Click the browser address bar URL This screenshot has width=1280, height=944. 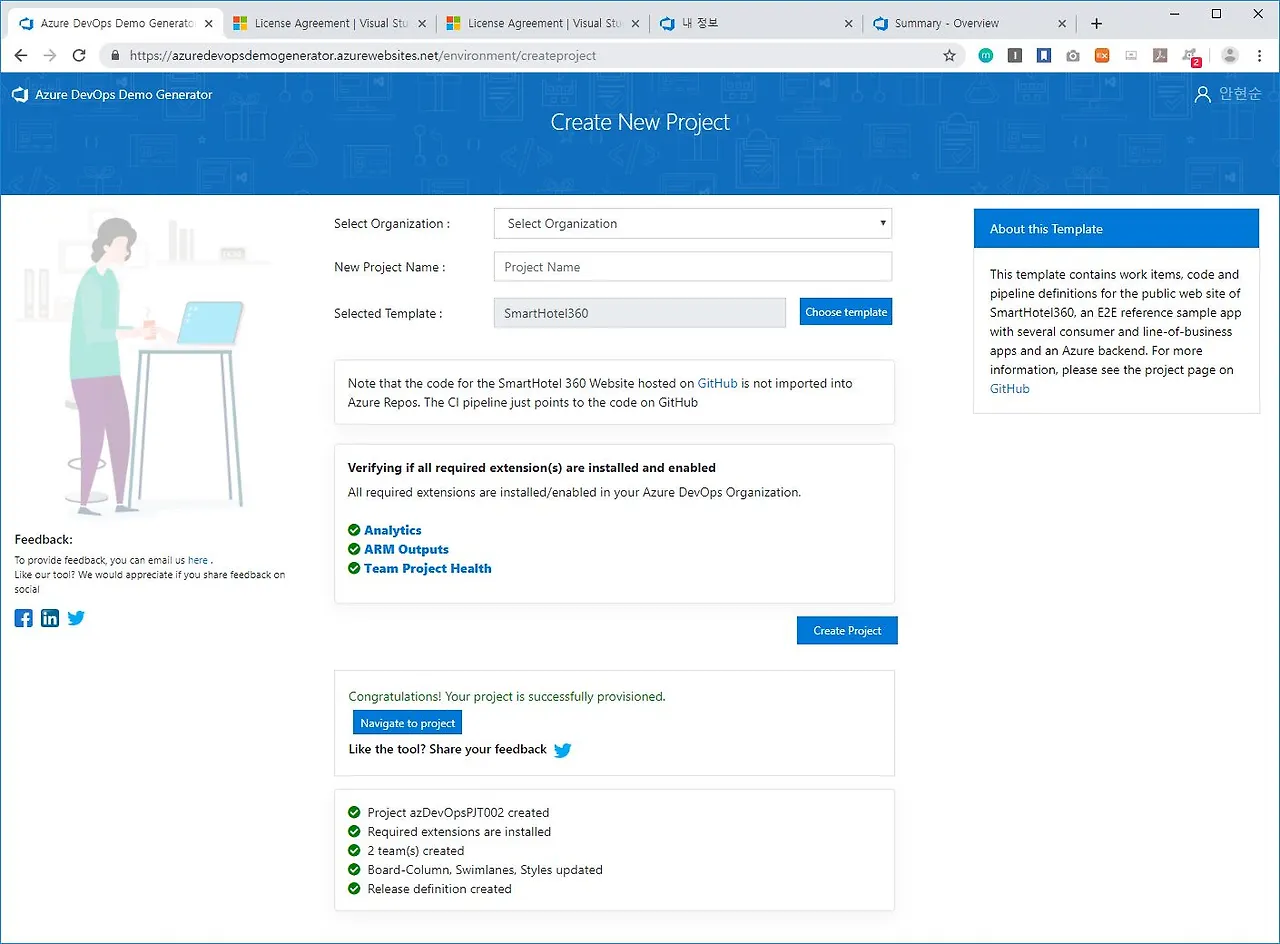tap(363, 56)
